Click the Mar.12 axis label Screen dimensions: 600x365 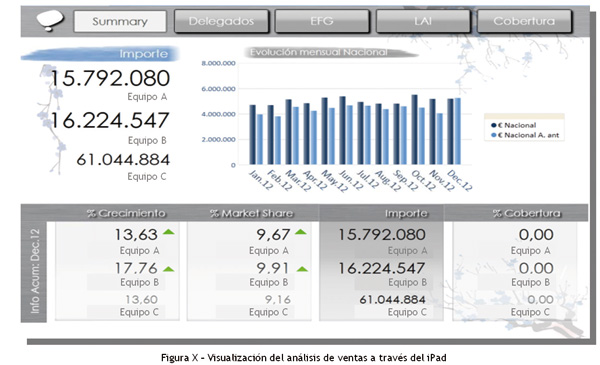click(298, 180)
